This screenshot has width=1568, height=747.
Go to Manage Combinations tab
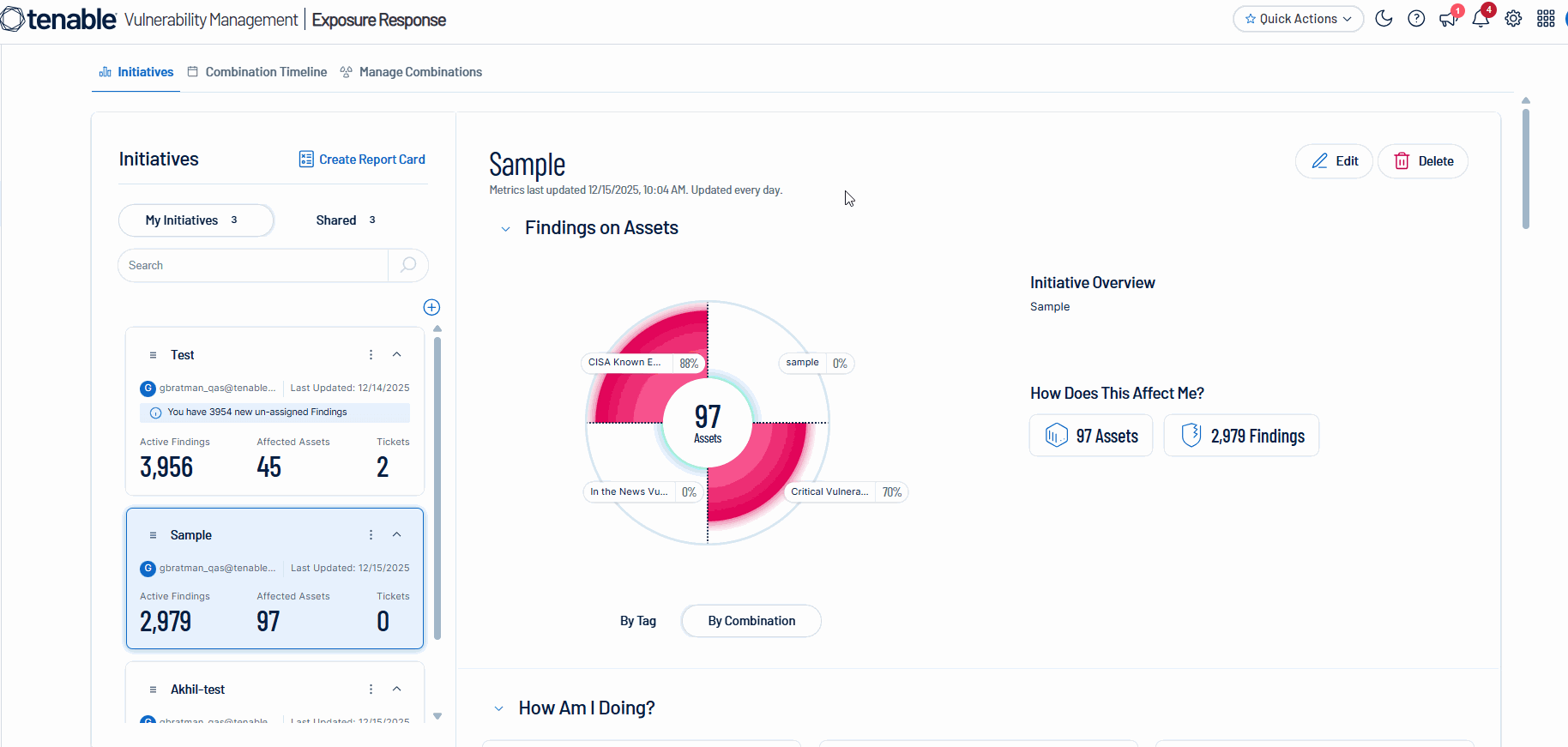(411, 72)
